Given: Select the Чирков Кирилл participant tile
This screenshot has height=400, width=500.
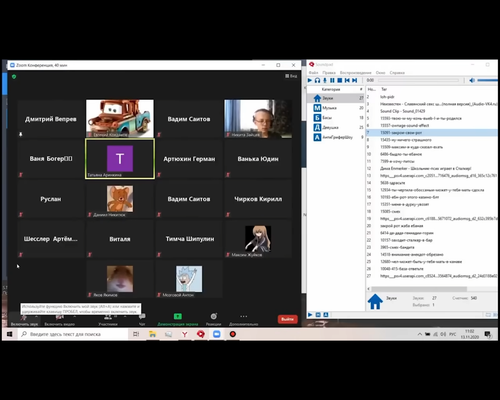Looking at the screenshot, I should pyautogui.click(x=258, y=199).
